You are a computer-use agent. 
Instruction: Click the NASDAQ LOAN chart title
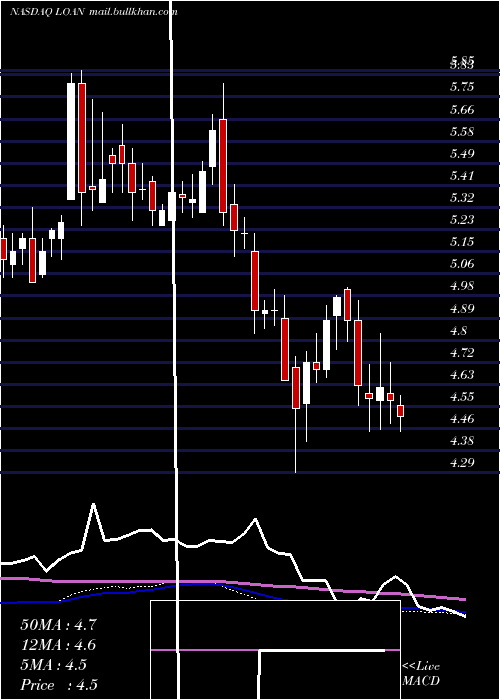[47, 12]
